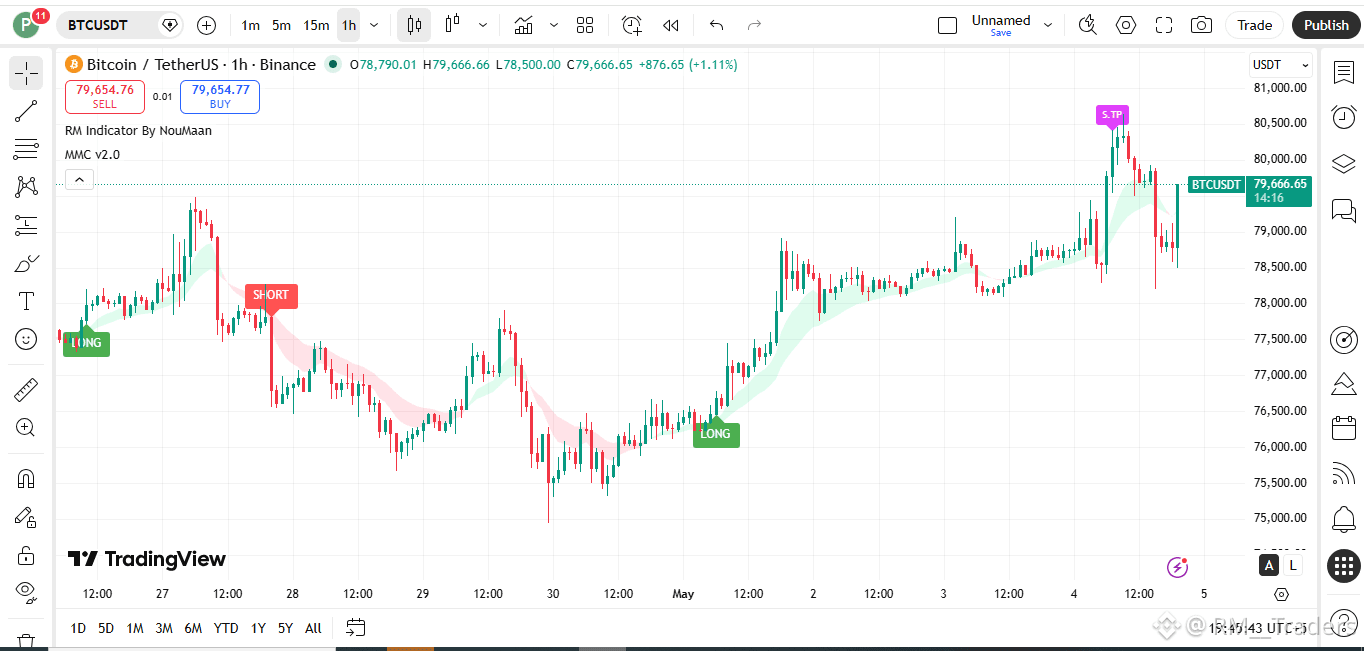Select the ruler measure tool
Viewport: 1364px width, 651px height.
(26, 389)
